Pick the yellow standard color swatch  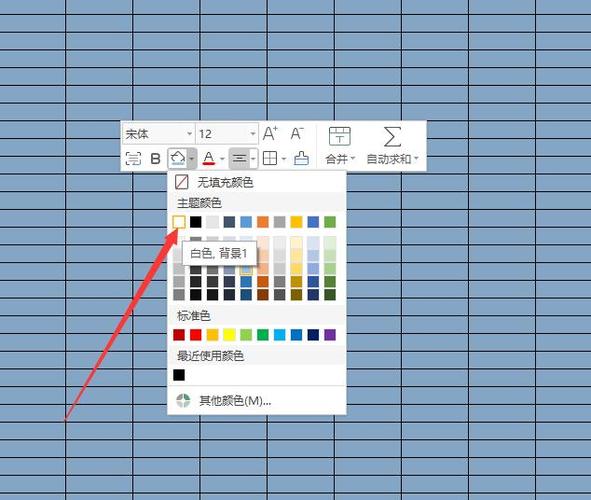[229, 335]
